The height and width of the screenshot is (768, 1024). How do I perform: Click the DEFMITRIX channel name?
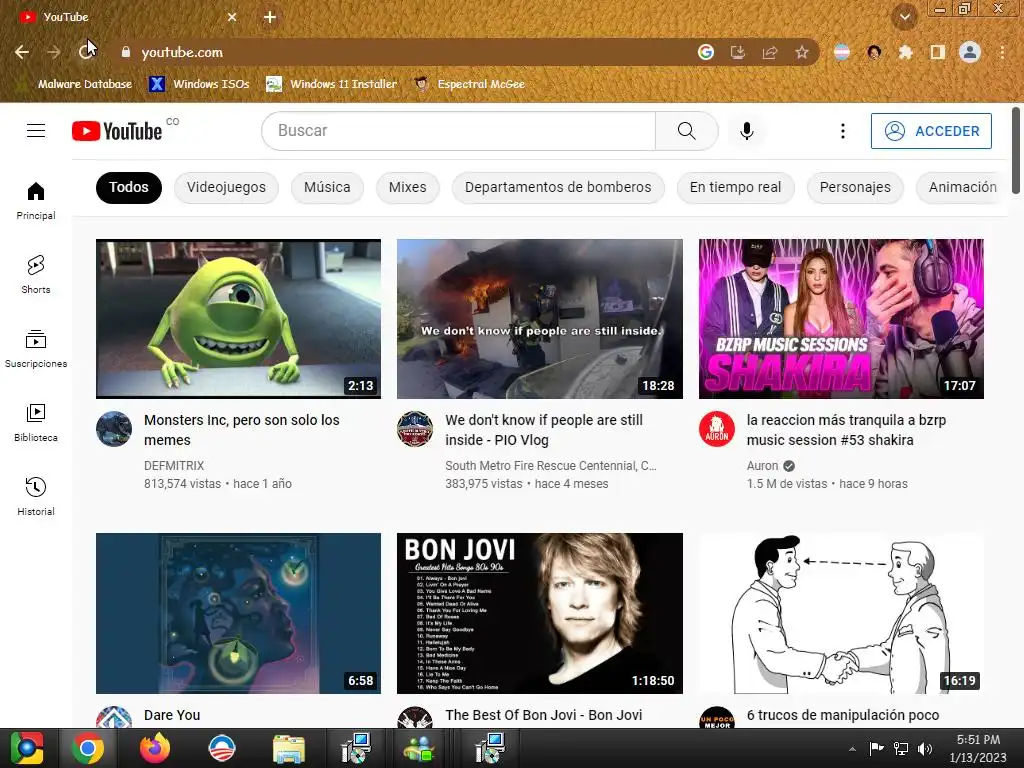coord(174,466)
